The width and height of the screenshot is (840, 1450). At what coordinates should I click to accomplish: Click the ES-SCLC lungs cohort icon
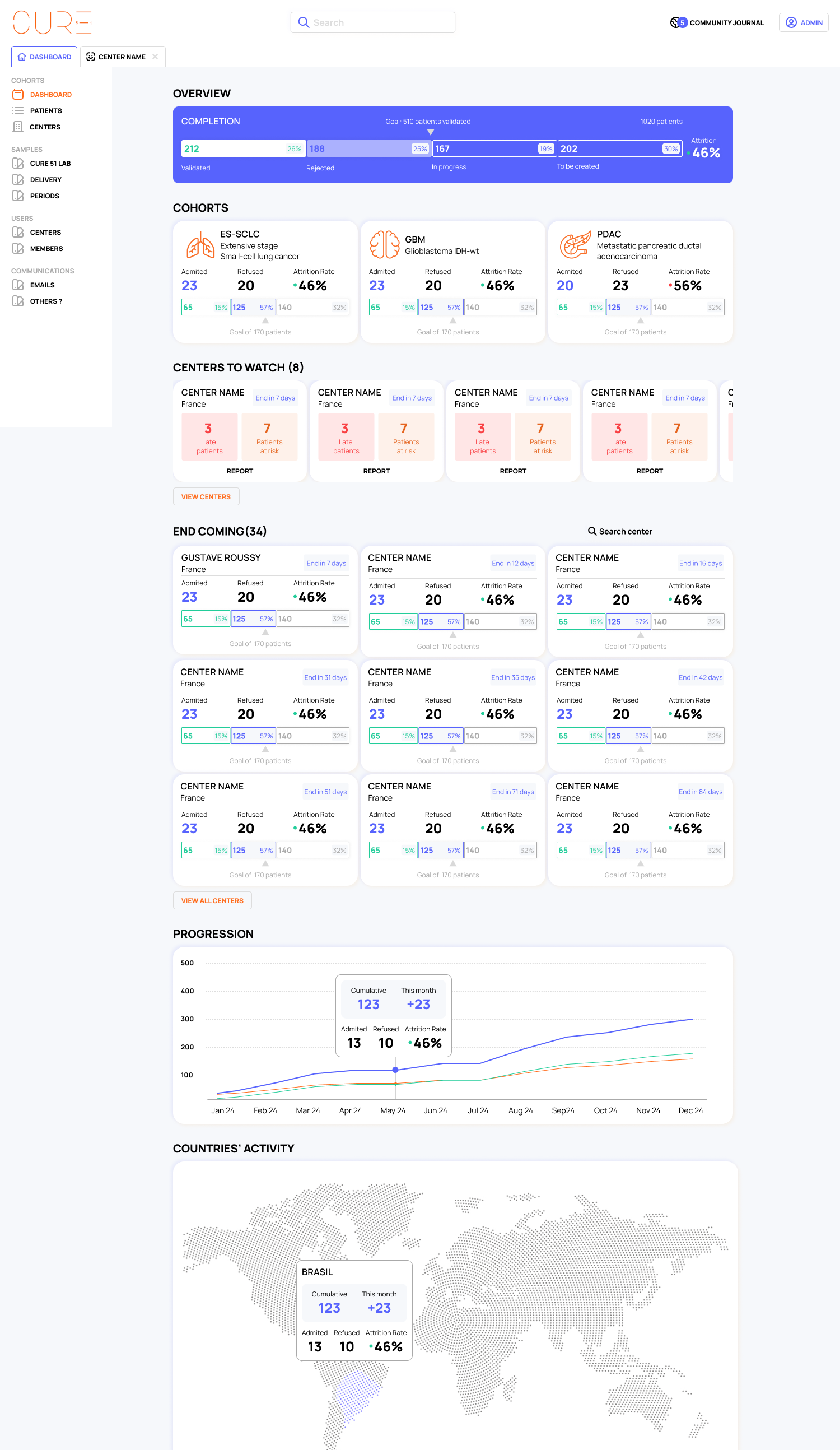click(x=200, y=245)
